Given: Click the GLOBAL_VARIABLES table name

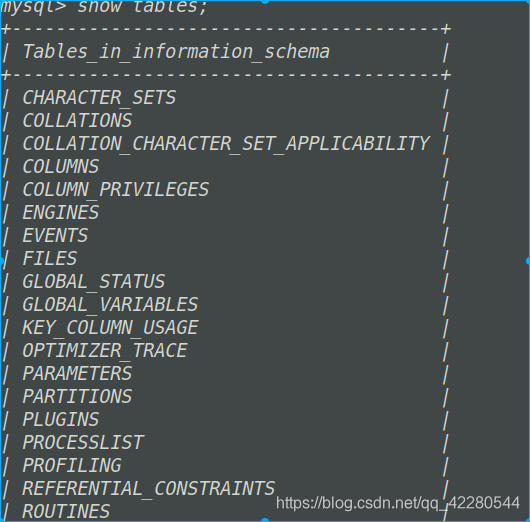Looking at the screenshot, I should 110,305.
